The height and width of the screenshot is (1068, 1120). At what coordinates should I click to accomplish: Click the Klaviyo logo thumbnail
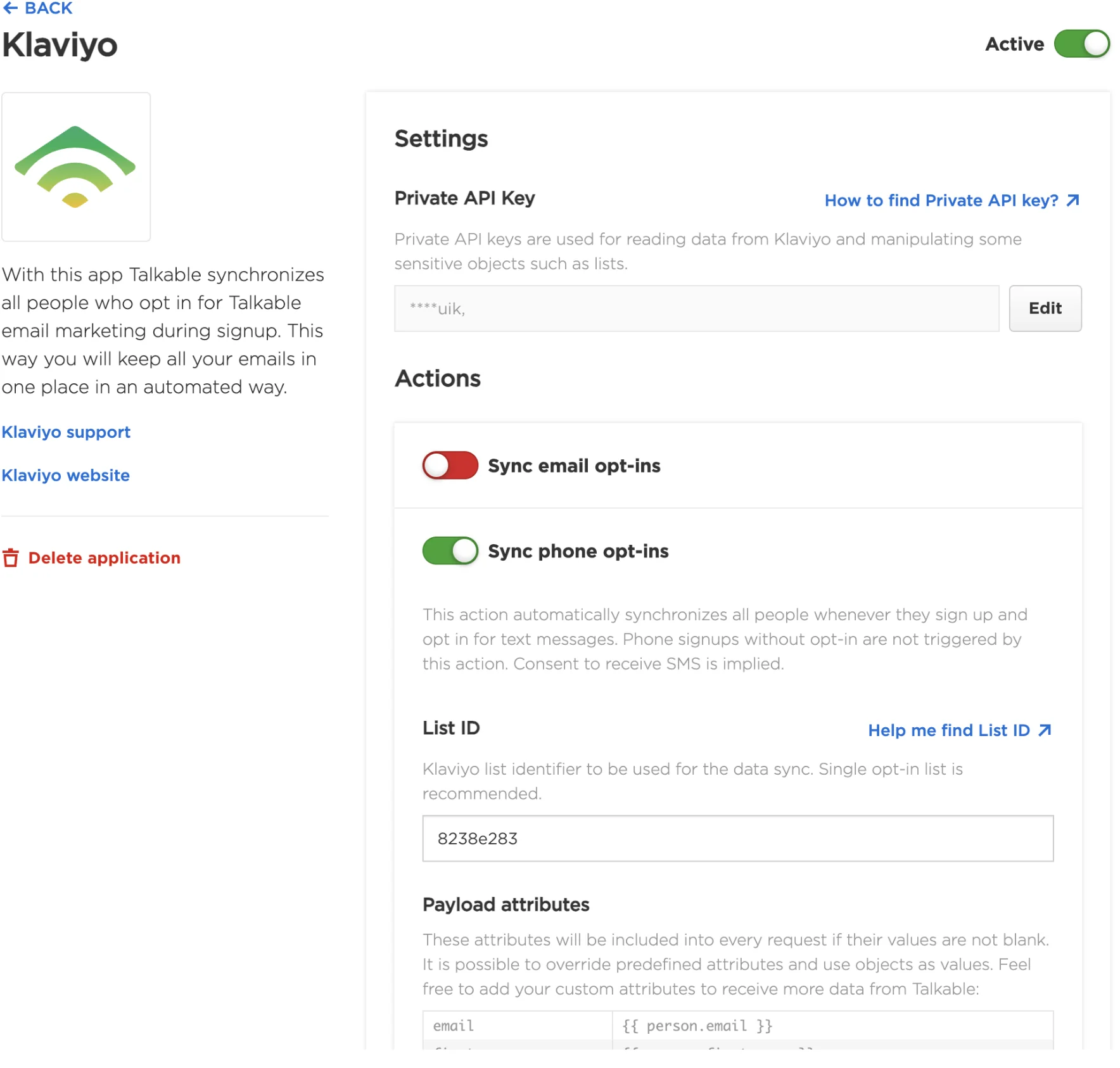tap(76, 167)
